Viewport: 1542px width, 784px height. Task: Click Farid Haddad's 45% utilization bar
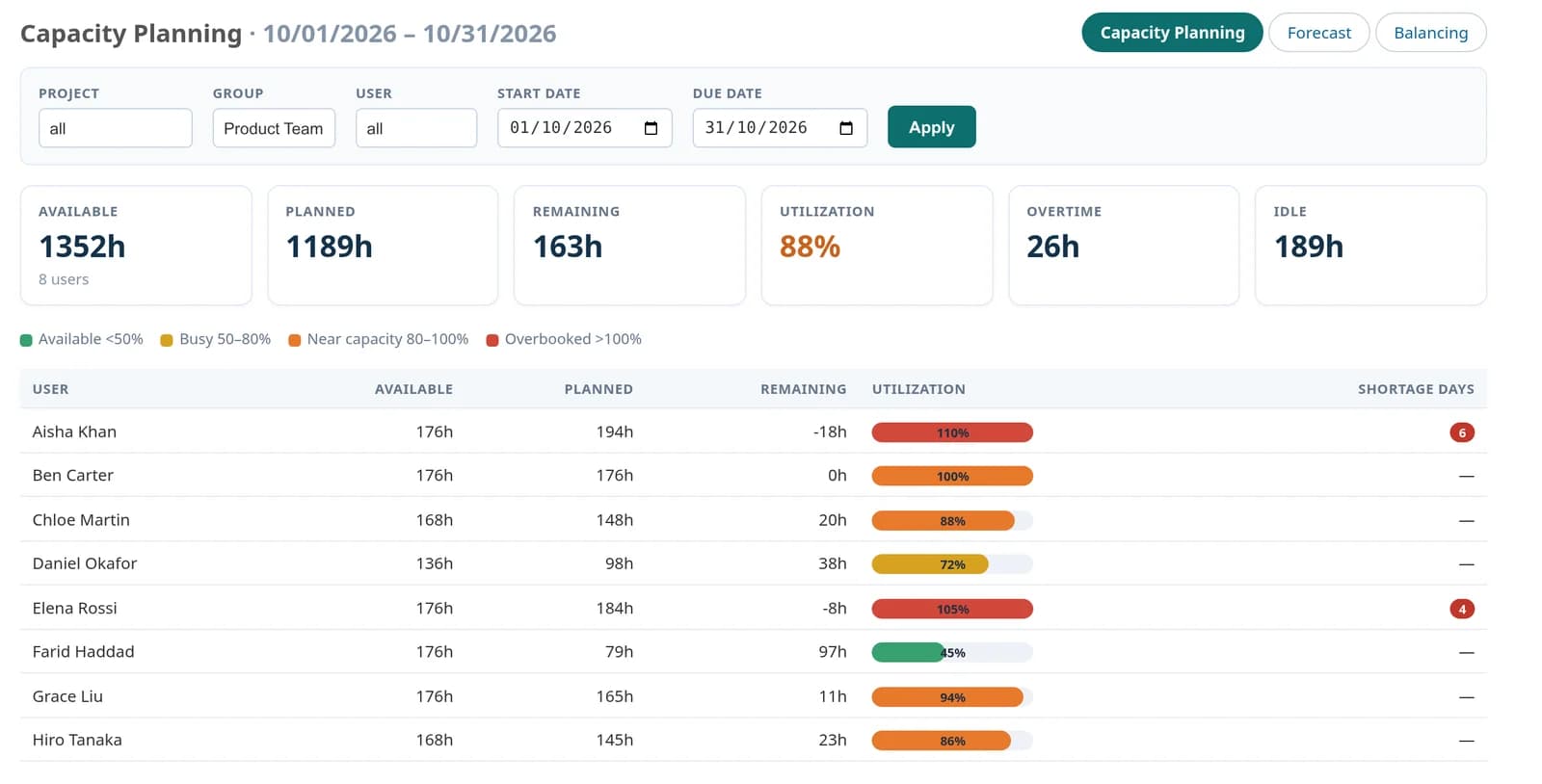tap(952, 652)
